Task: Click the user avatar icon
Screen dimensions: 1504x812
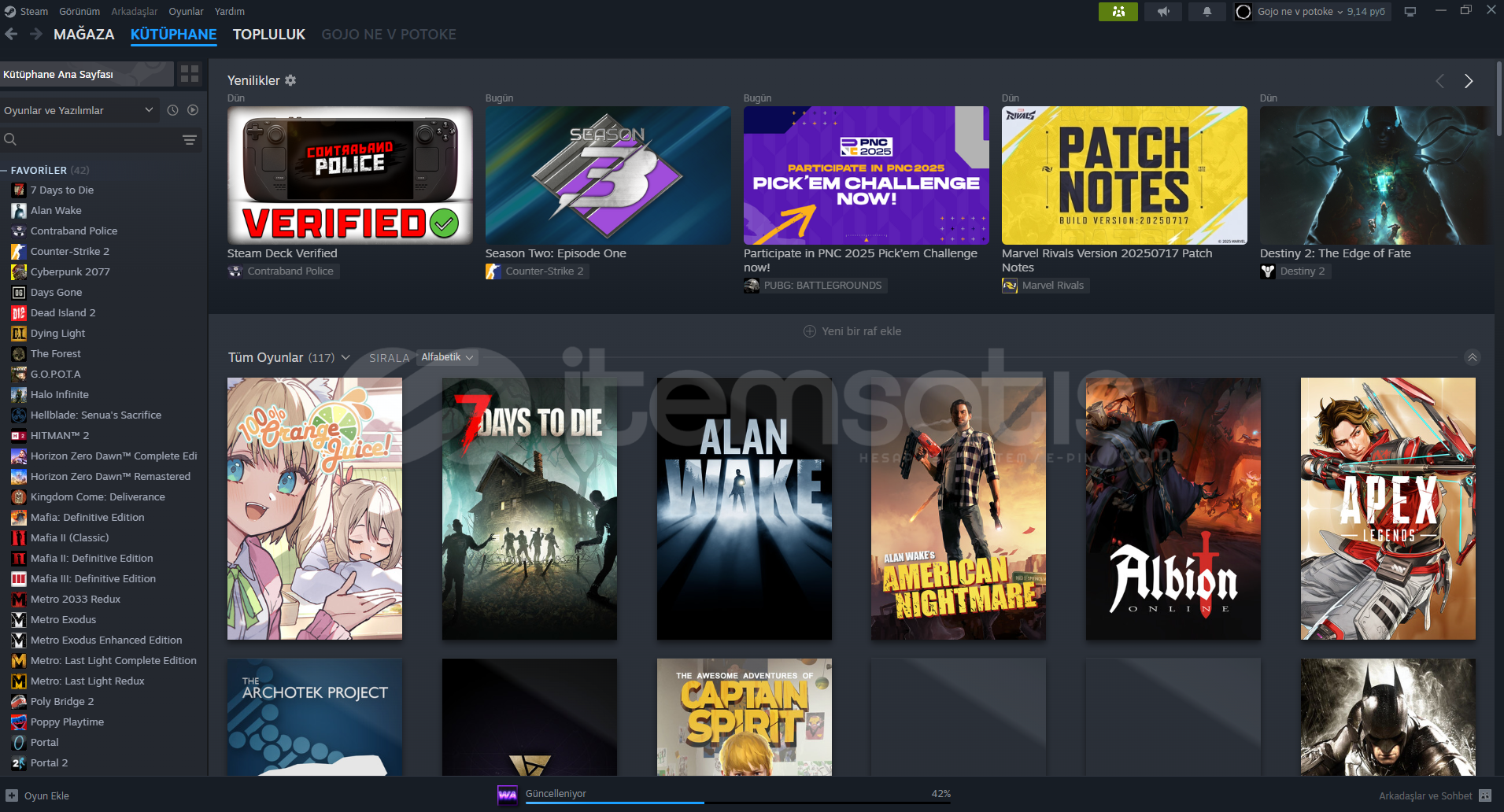Action: point(1243,12)
